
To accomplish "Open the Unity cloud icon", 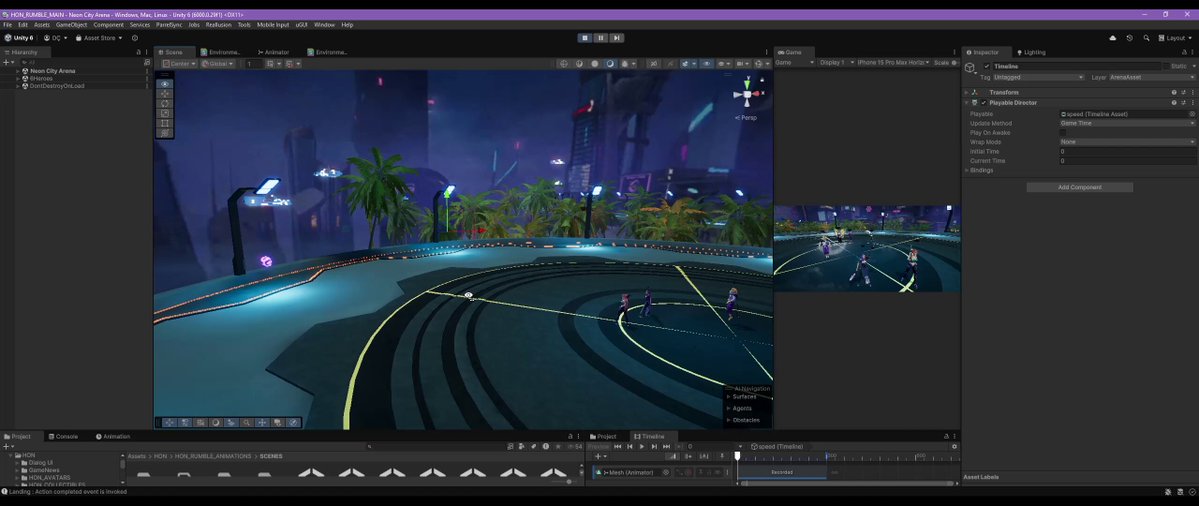I will tap(1113, 37).
